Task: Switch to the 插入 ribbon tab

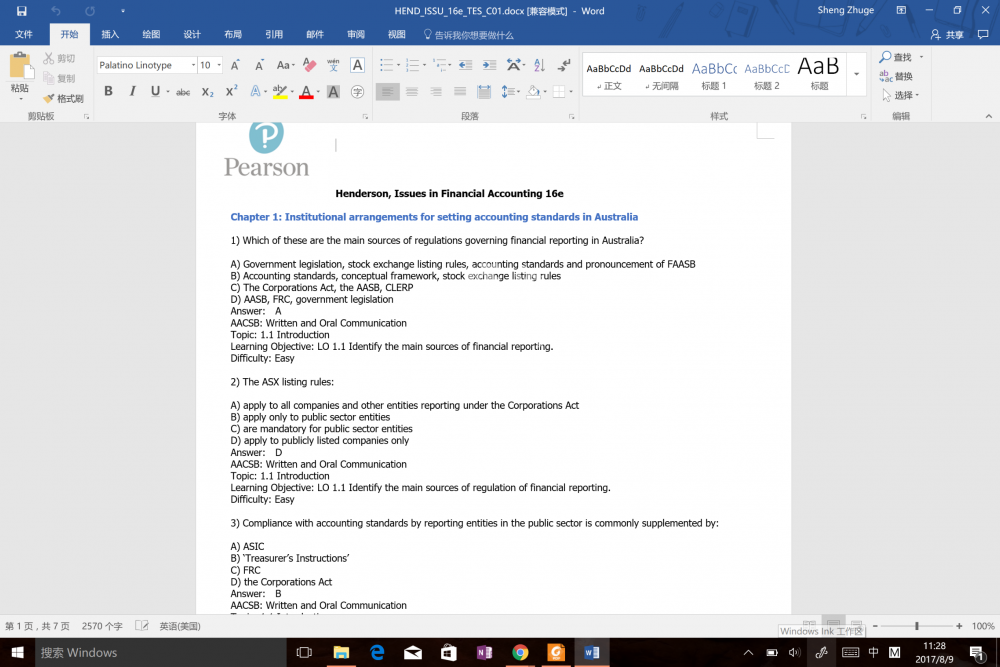Action: pos(110,35)
